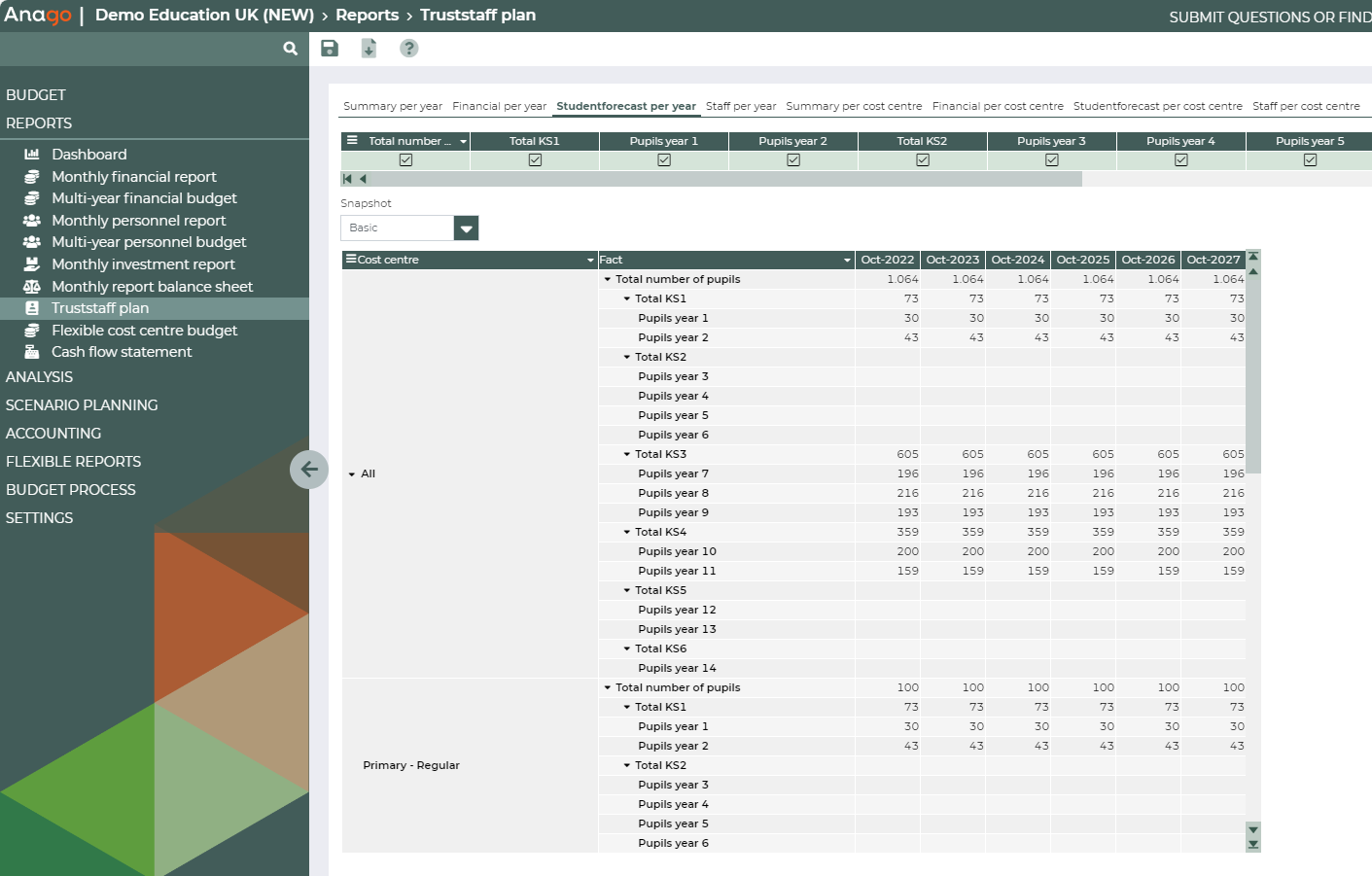Expand the ACCOUNTING menu section
This screenshot has width=1372, height=876.
click(53, 434)
